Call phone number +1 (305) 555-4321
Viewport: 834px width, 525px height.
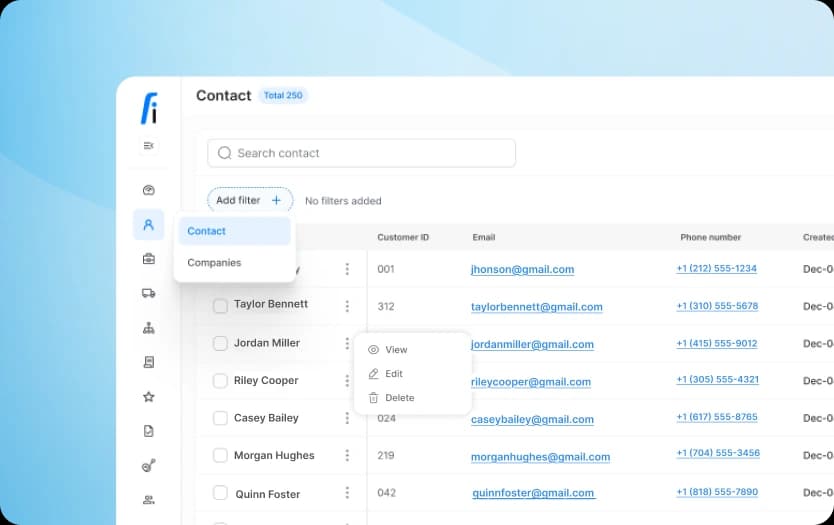pyautogui.click(x=718, y=379)
